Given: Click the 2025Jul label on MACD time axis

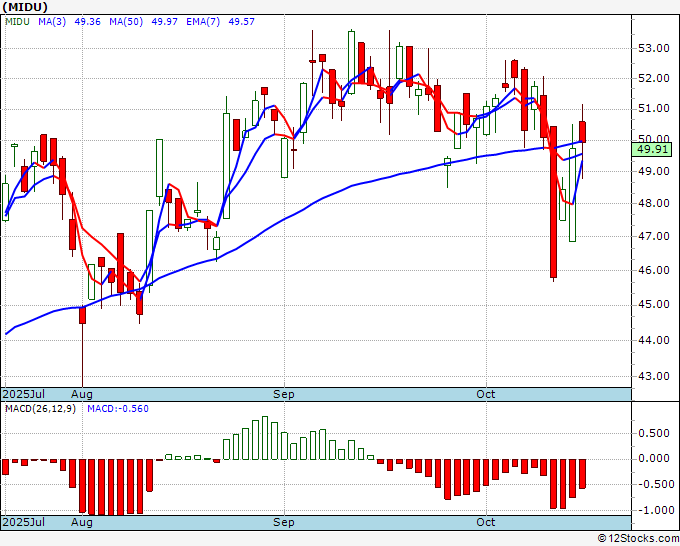Looking at the screenshot, I should click(24, 522).
